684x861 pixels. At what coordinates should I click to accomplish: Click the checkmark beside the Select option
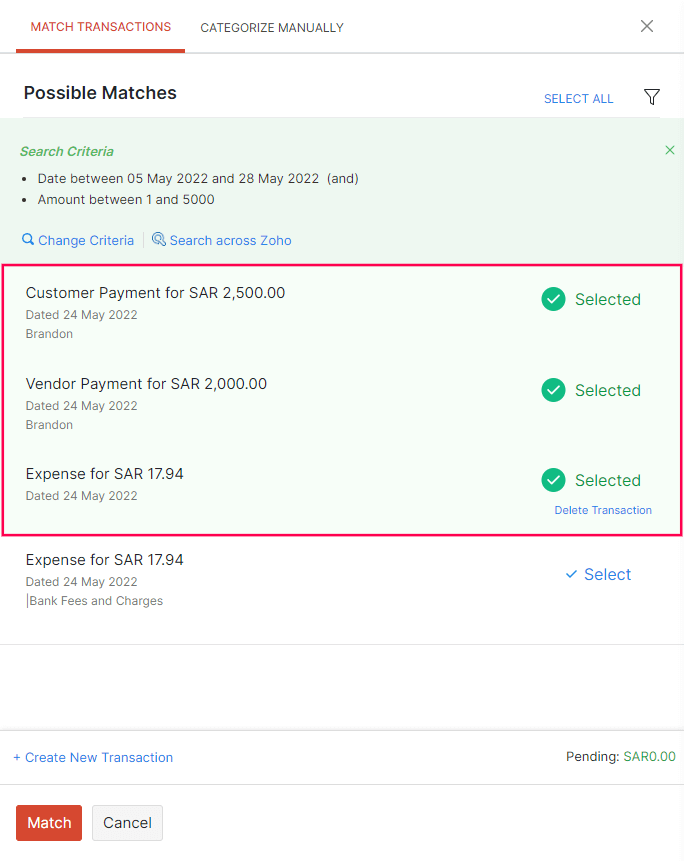point(574,574)
